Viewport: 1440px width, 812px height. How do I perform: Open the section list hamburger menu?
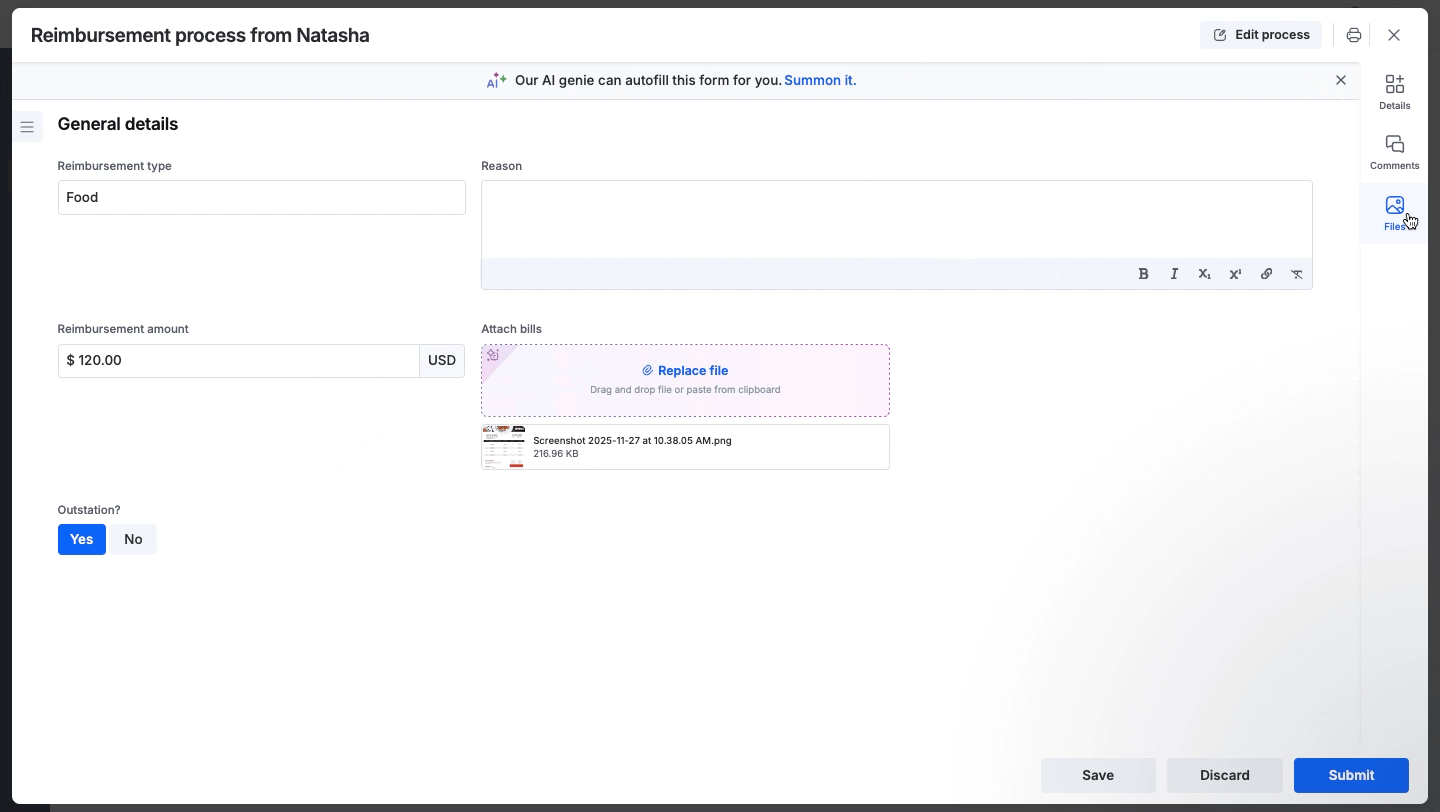tap(27, 127)
